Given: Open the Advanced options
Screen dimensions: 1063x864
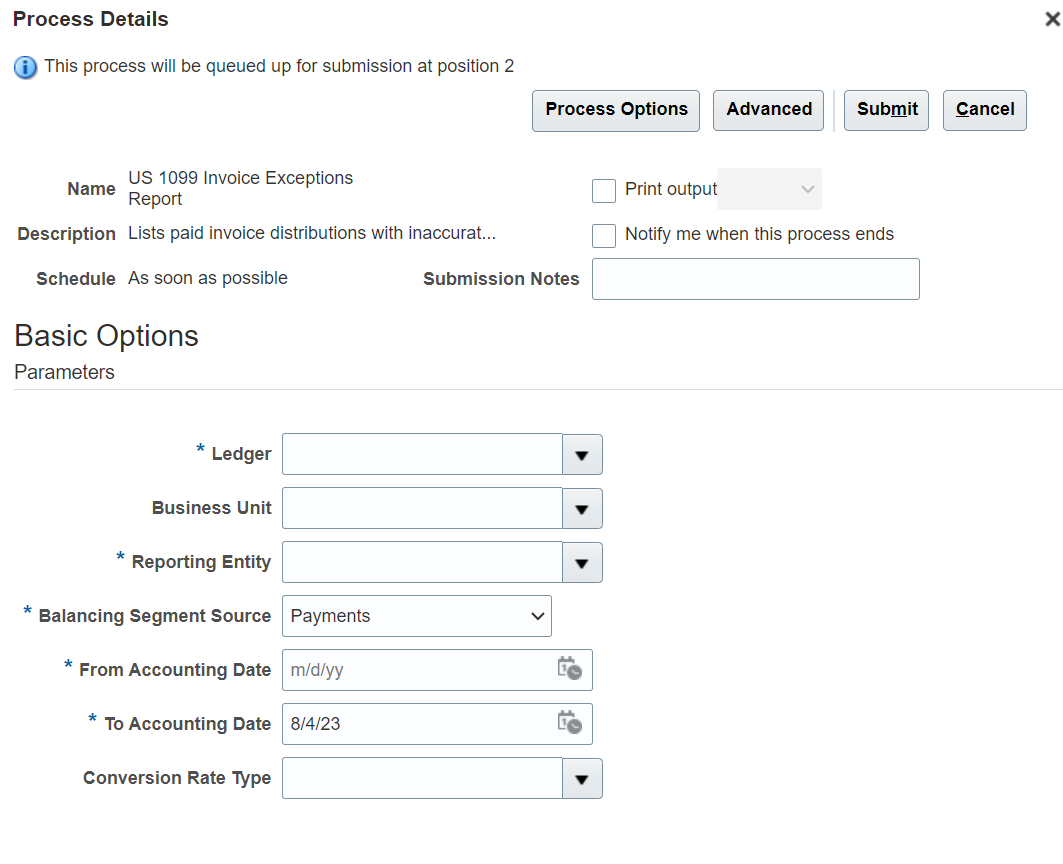Looking at the screenshot, I should coord(769,110).
